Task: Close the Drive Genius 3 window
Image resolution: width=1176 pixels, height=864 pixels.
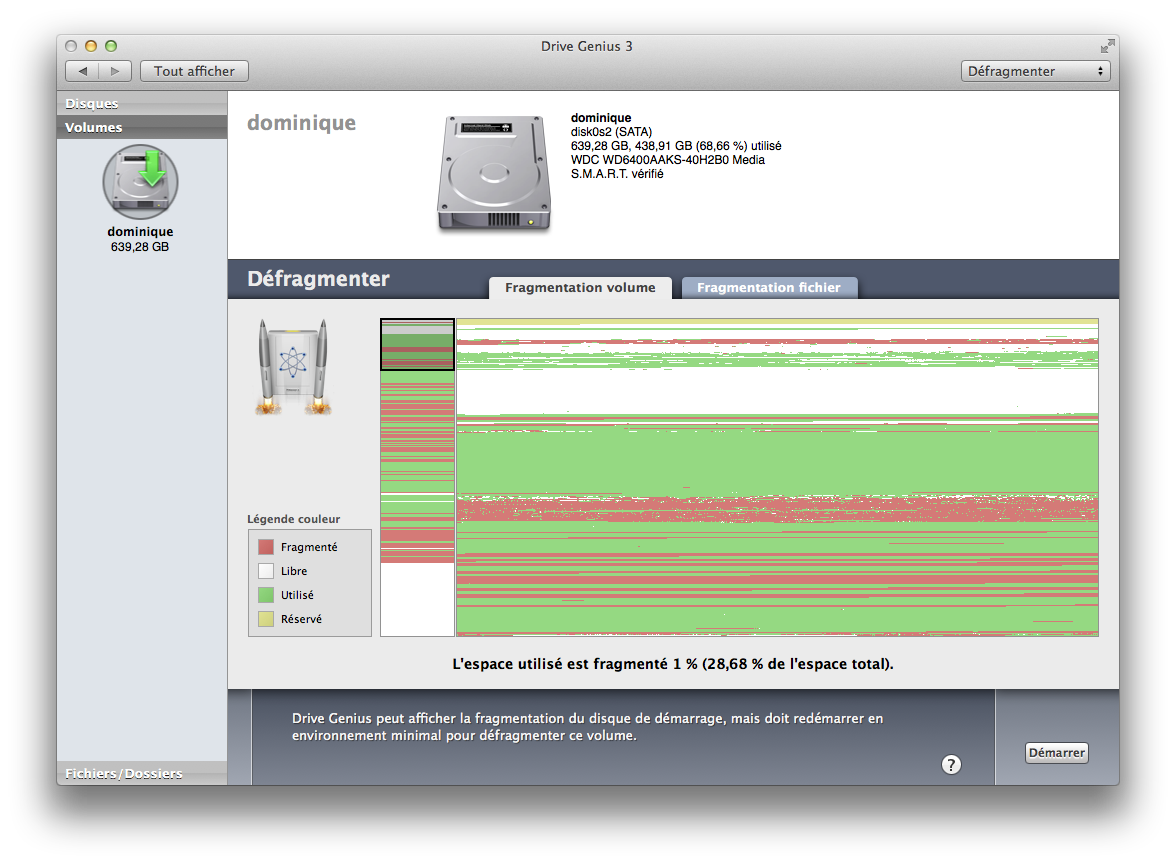Action: tap(71, 46)
